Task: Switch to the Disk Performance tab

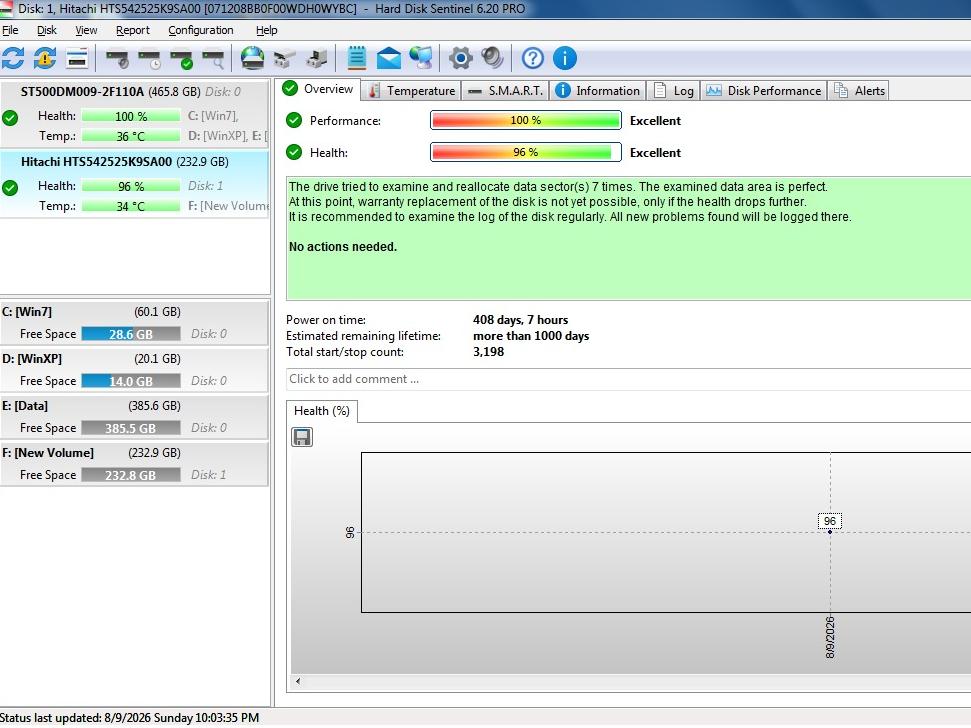Action: [764, 90]
